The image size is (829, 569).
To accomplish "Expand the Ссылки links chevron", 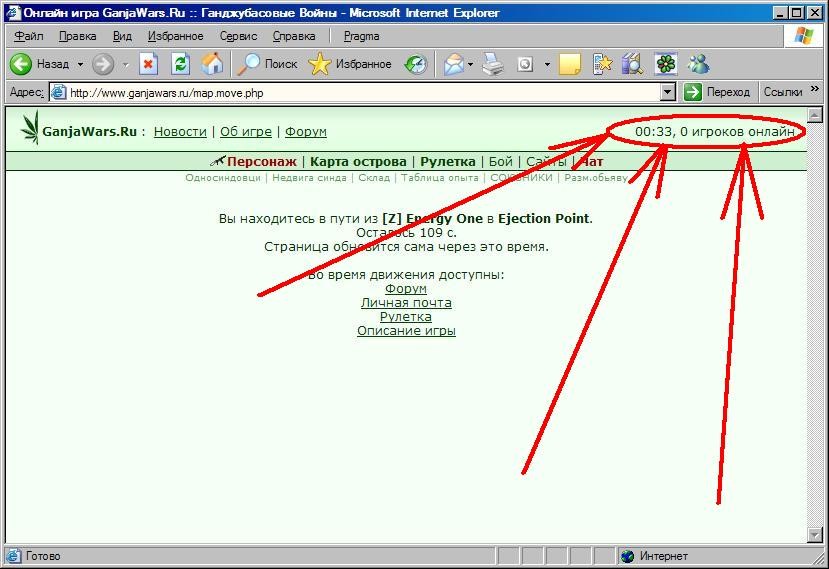I will 815,88.
